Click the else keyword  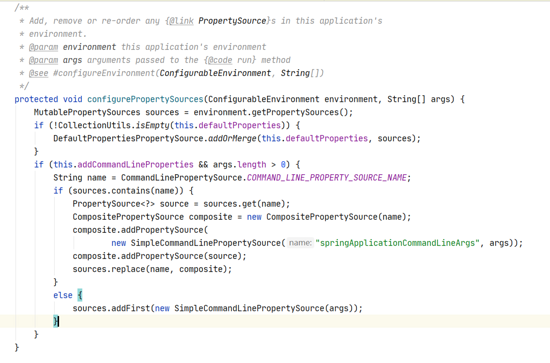(63, 295)
